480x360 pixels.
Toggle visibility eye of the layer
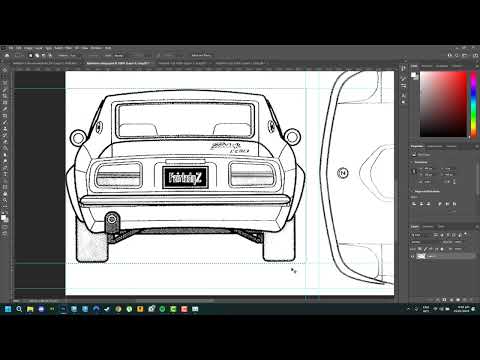[413, 256]
